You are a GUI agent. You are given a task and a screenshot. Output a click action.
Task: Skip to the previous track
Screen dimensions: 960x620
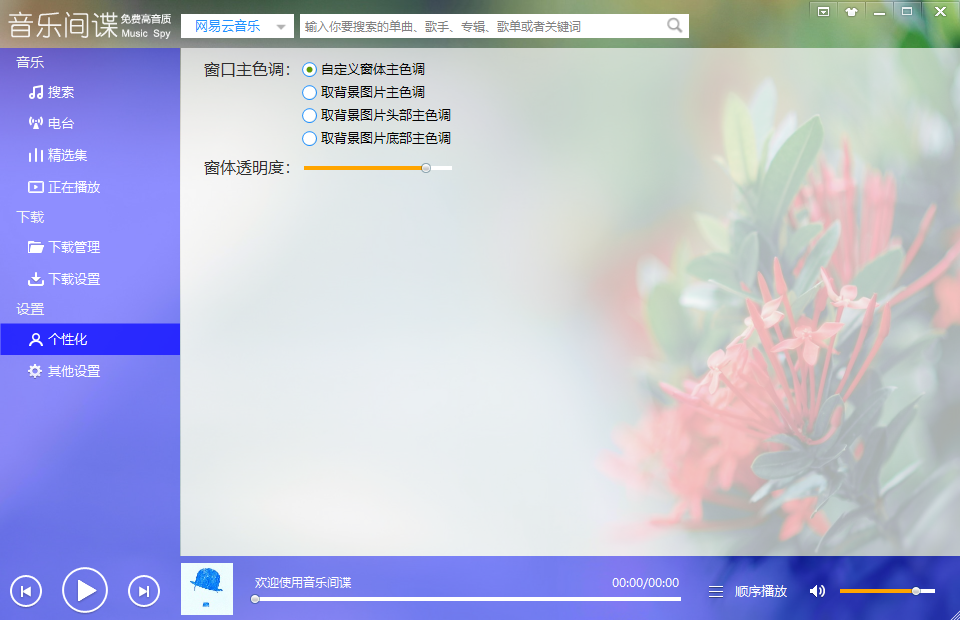pos(26,591)
